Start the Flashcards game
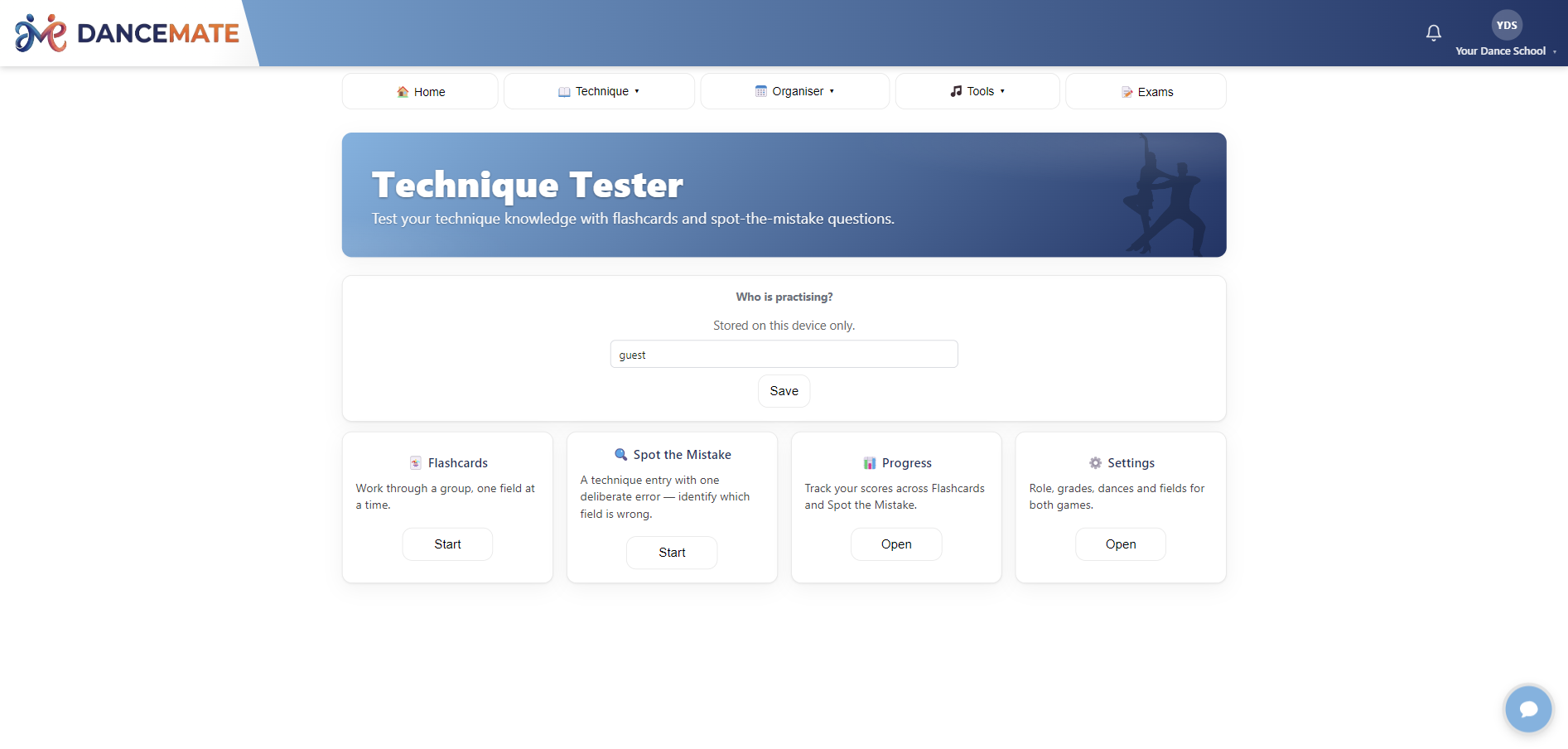Screen dimensions: 1568x749 pos(447,544)
